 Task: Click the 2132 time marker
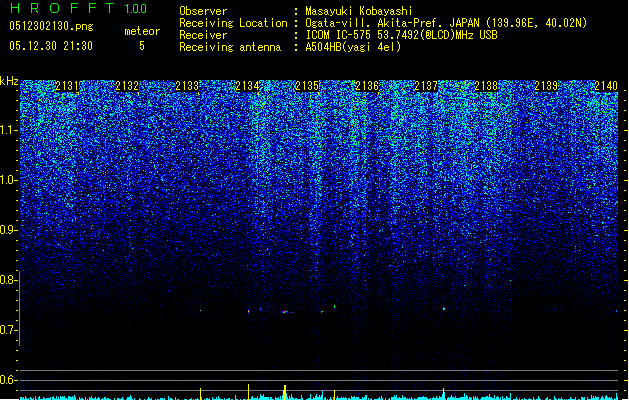pos(127,86)
